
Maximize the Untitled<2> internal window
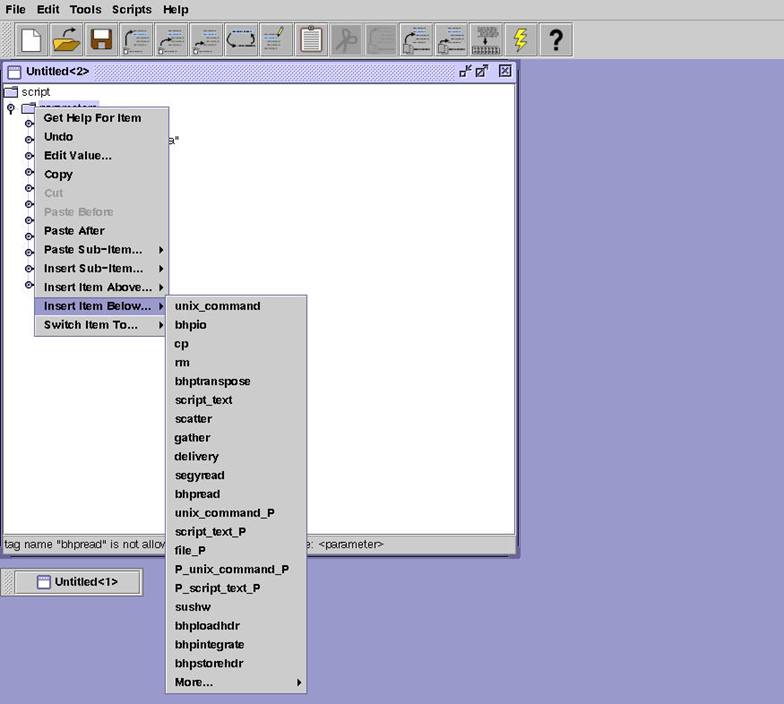(x=482, y=71)
